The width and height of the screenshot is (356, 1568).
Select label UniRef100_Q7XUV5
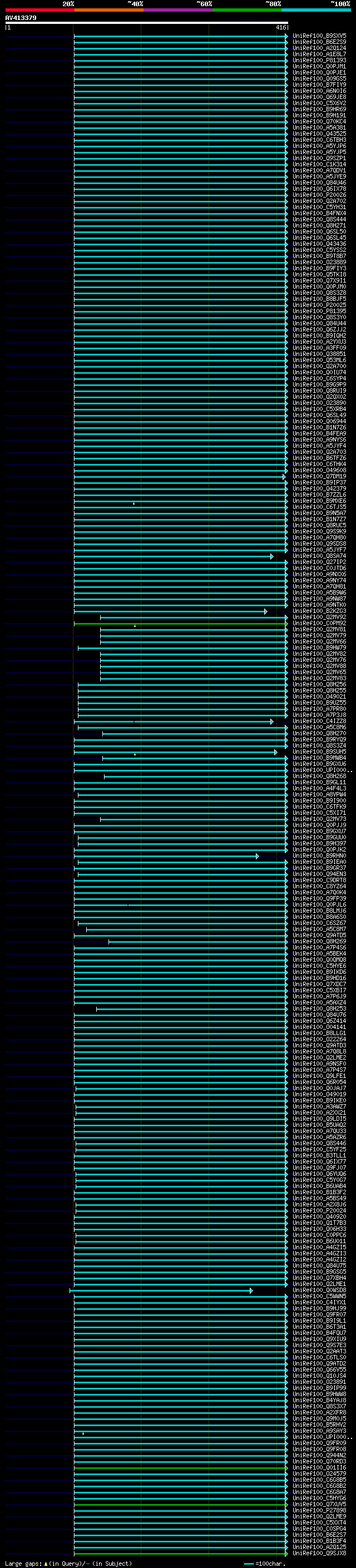(x=319, y=1505)
